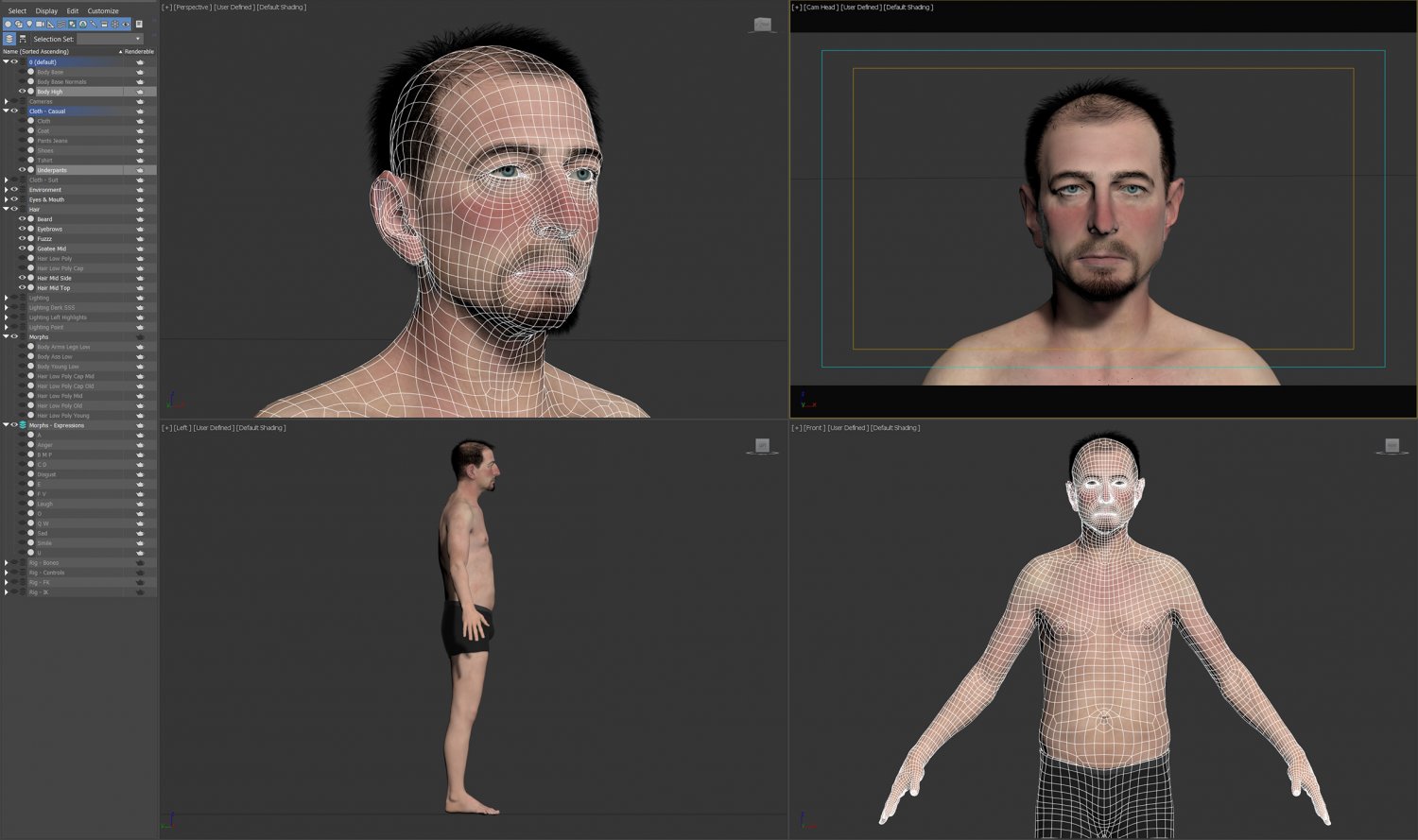
Task: Select the Sort by Layer view icon
Action: [9, 38]
